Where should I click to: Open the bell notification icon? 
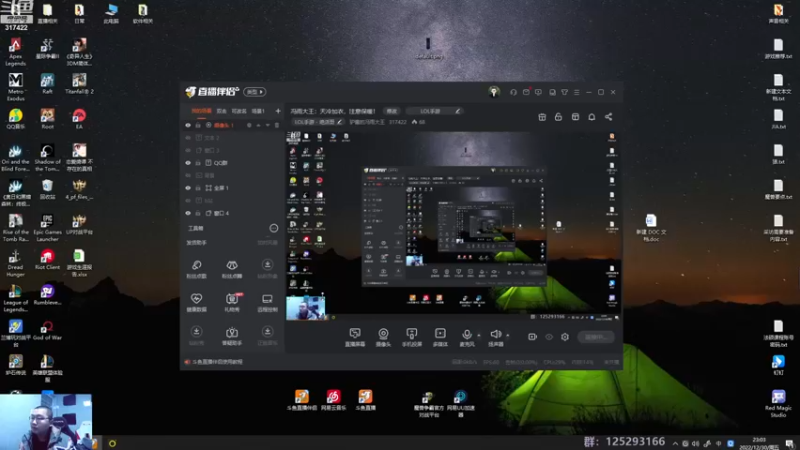click(x=592, y=117)
